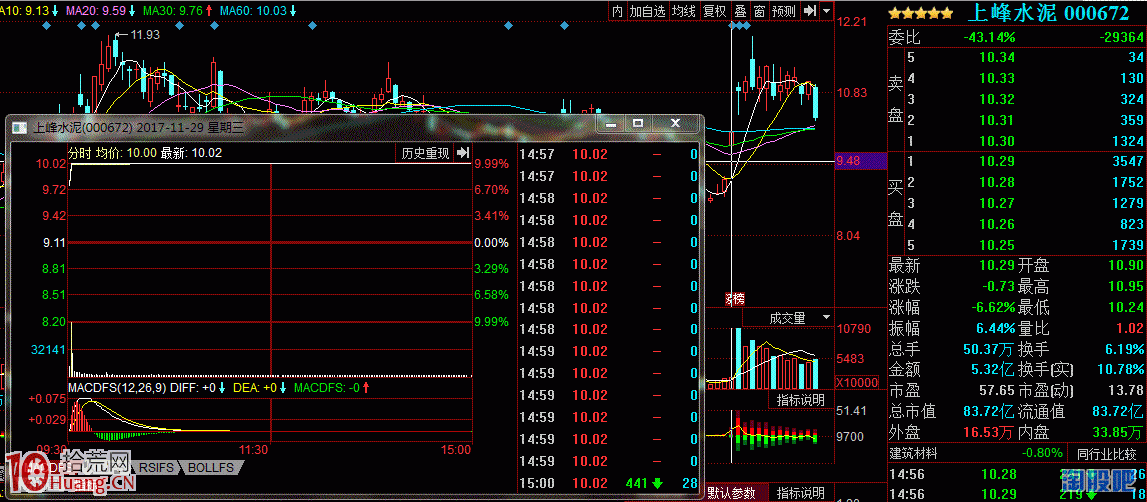Click the 分时 均价: 10.00 header text
1147x502 pixels.
click(113, 153)
